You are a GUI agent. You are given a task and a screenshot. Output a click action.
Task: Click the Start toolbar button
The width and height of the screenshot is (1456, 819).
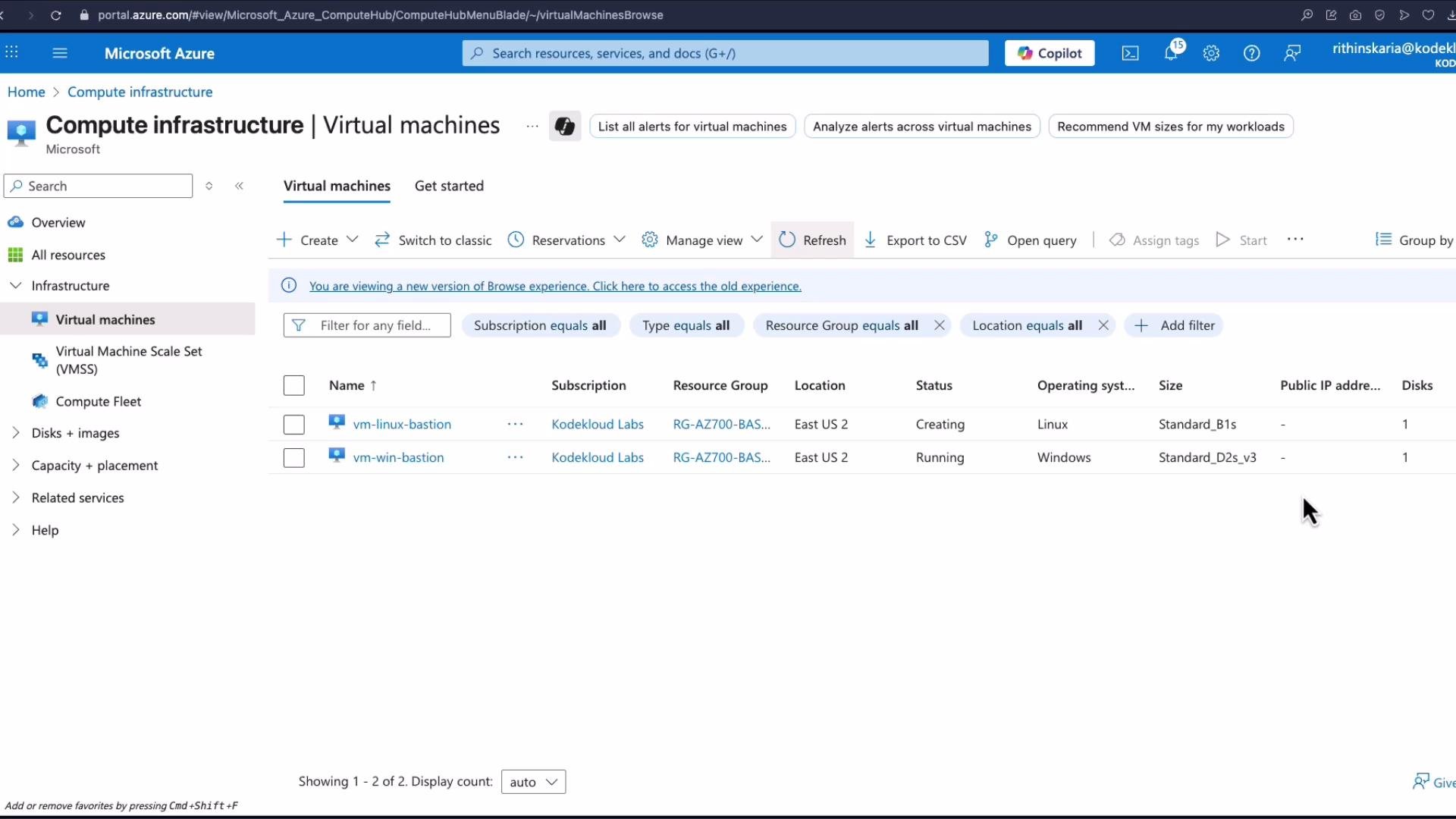click(x=1242, y=240)
